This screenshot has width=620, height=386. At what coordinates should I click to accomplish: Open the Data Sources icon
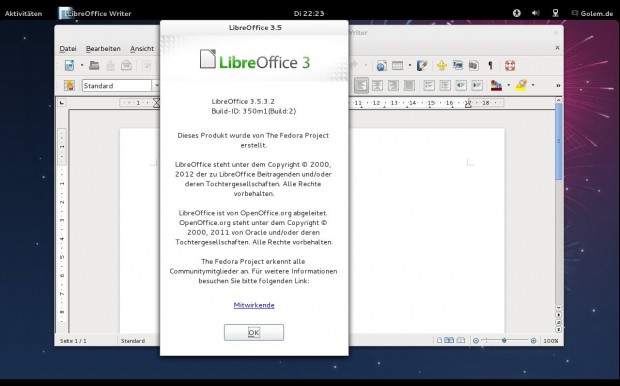[474, 66]
